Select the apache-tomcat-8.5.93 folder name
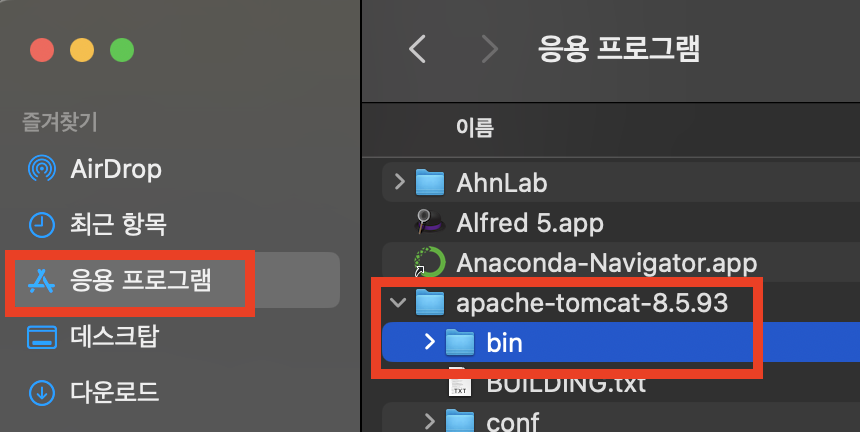Image resolution: width=860 pixels, height=432 pixels. [592, 303]
